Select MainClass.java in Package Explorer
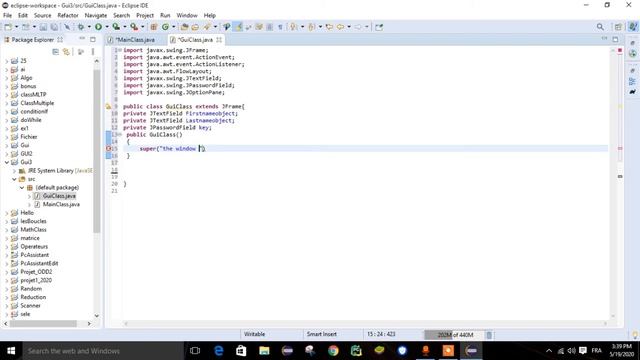The image size is (640, 360). click(61, 204)
